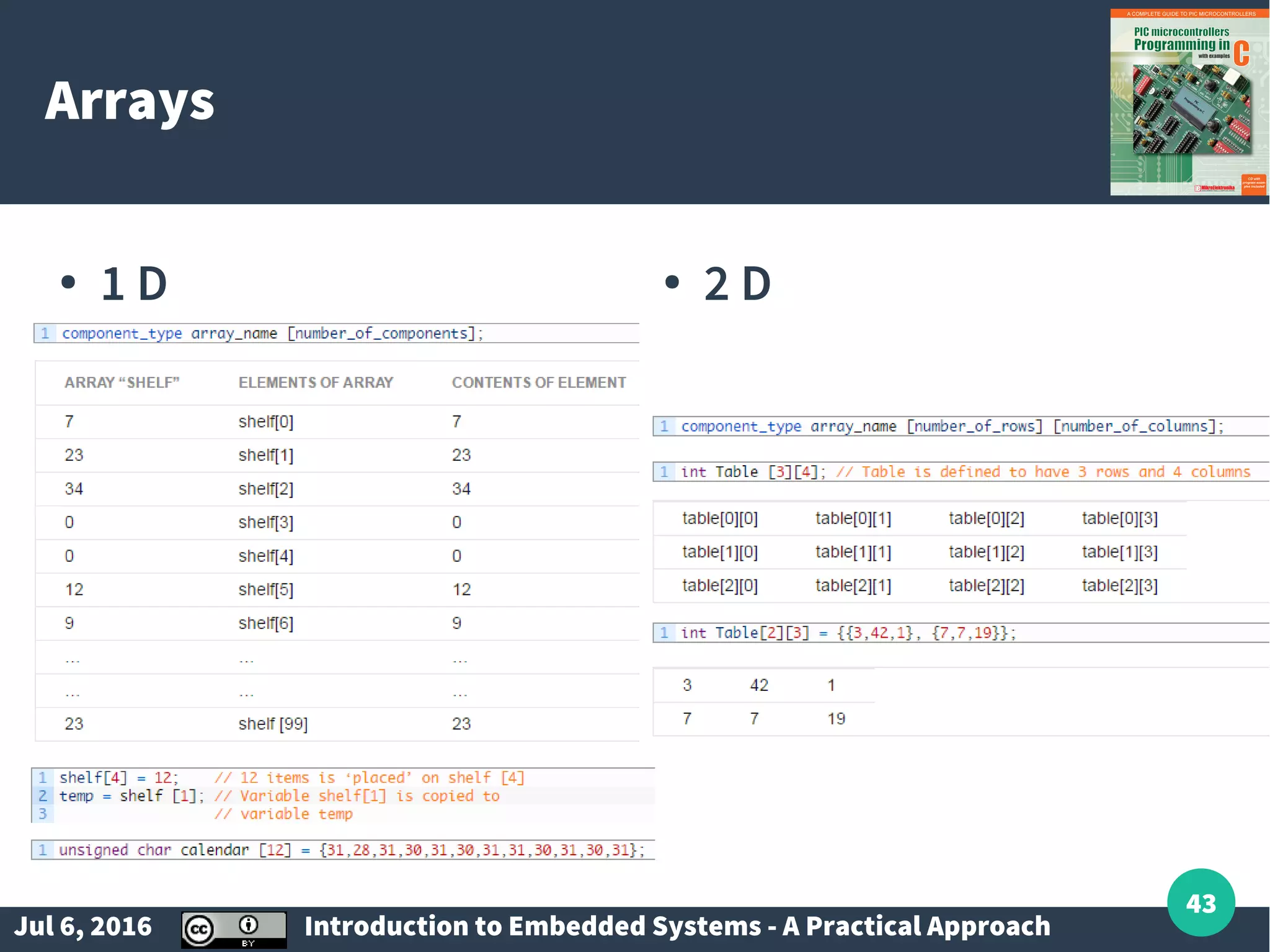Image resolution: width=1270 pixels, height=952 pixels.
Task: Click the table[2][1] cell
Action: 853,585
